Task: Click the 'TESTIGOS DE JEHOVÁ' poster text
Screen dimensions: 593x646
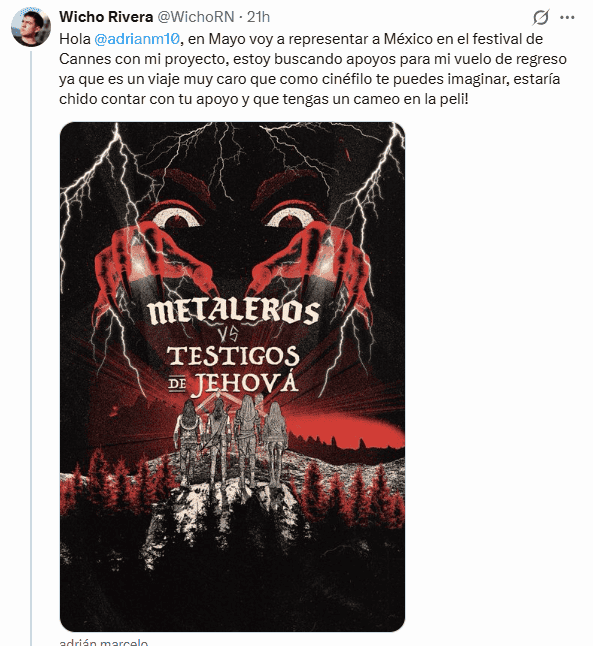Action: click(x=233, y=371)
